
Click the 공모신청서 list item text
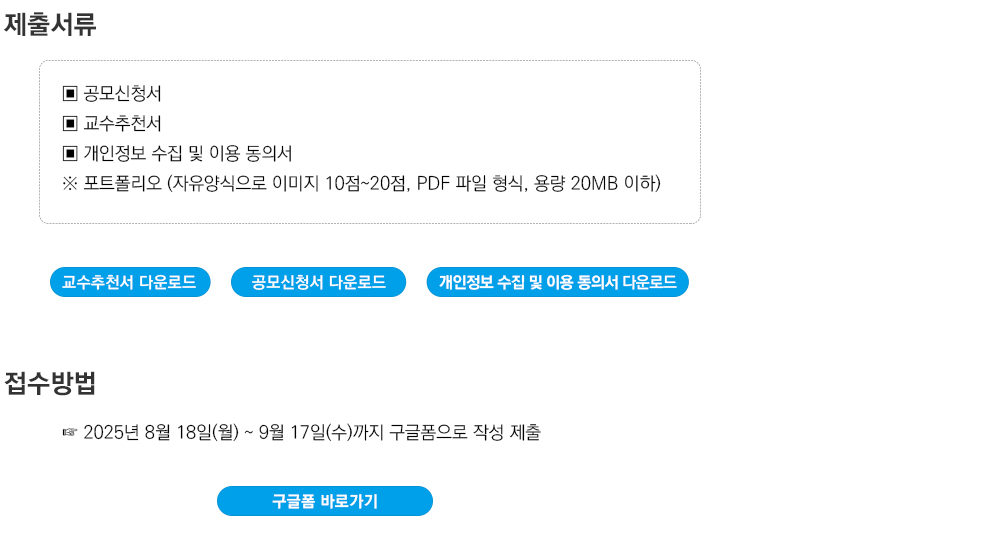pyautogui.click(x=122, y=94)
